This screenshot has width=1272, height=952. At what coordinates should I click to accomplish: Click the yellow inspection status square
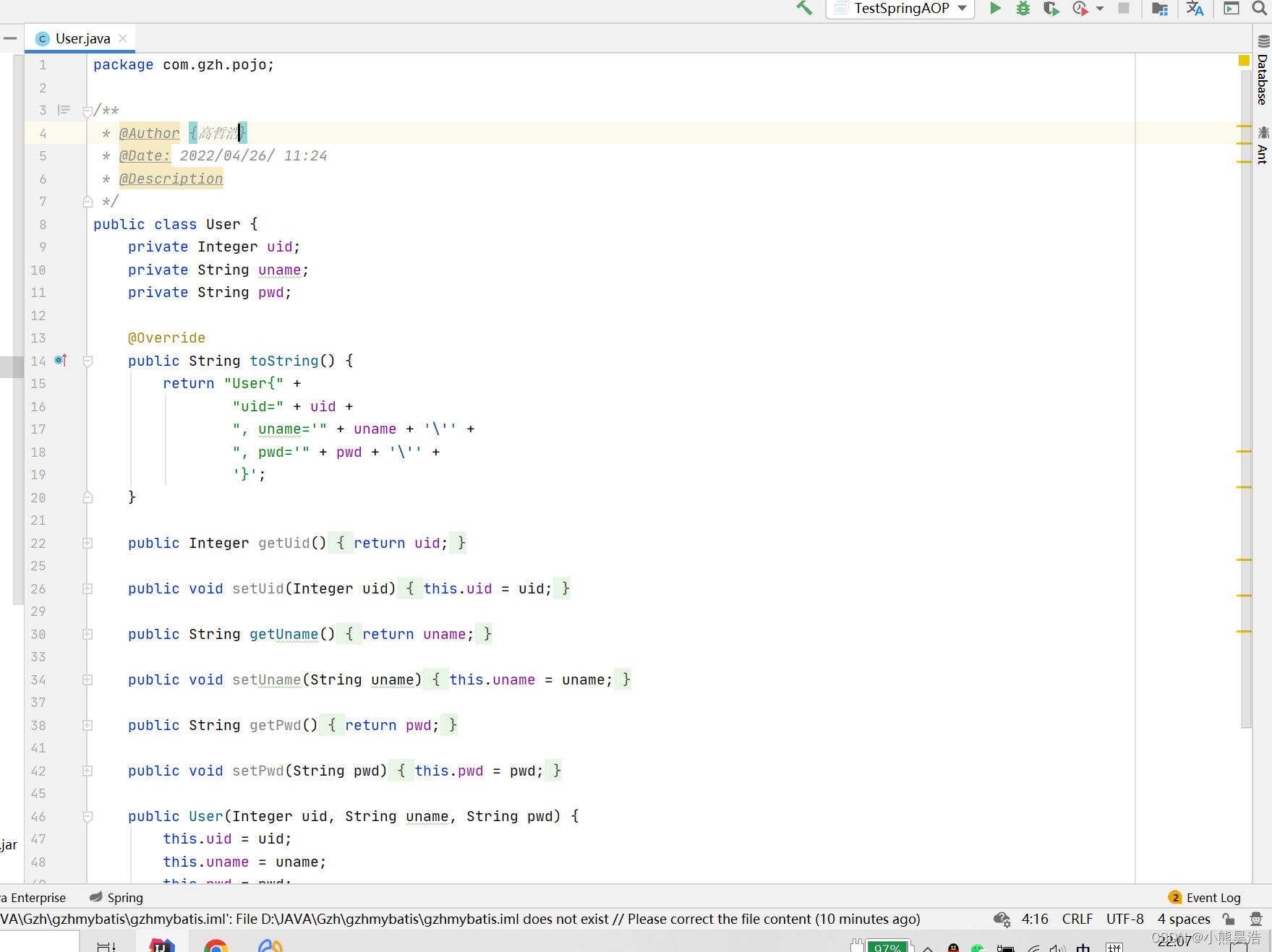pos(1244,60)
